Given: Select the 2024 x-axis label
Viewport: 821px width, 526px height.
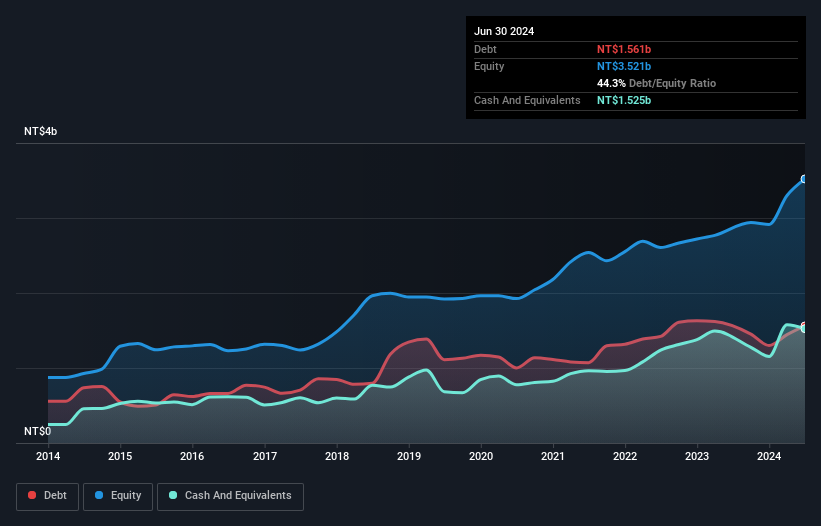Looking at the screenshot, I should (769, 456).
